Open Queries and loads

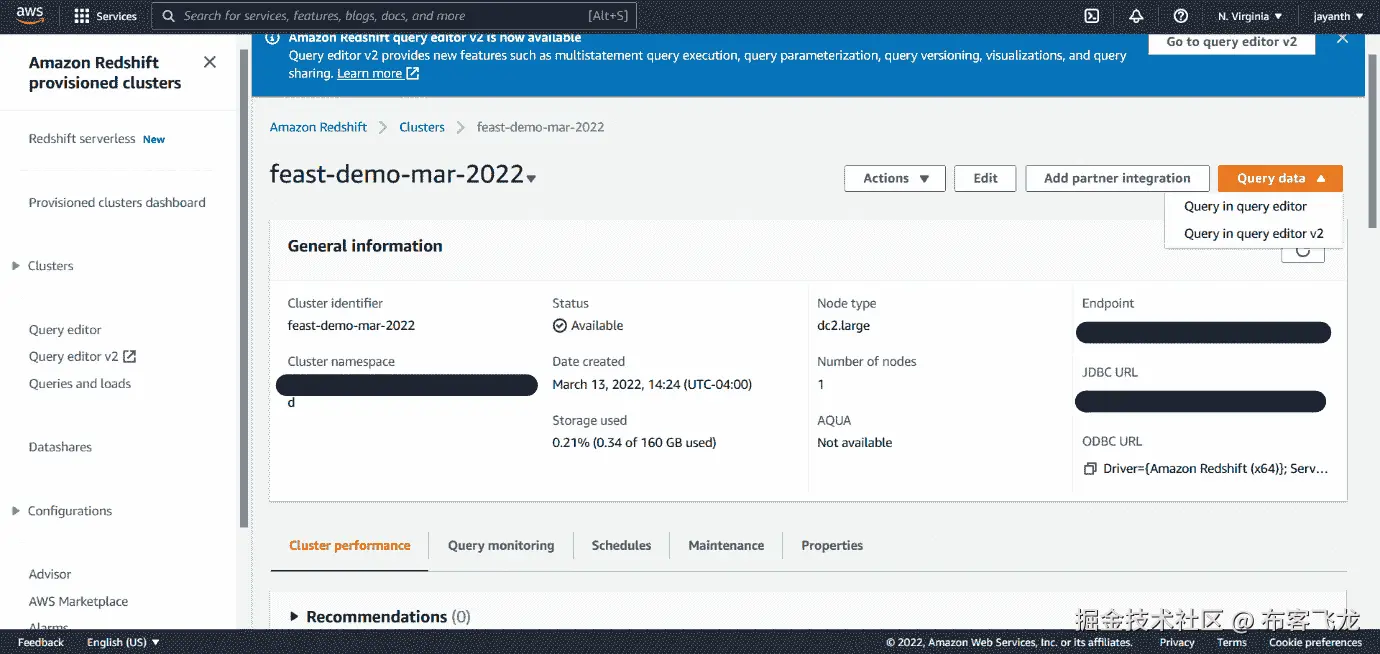pos(80,384)
